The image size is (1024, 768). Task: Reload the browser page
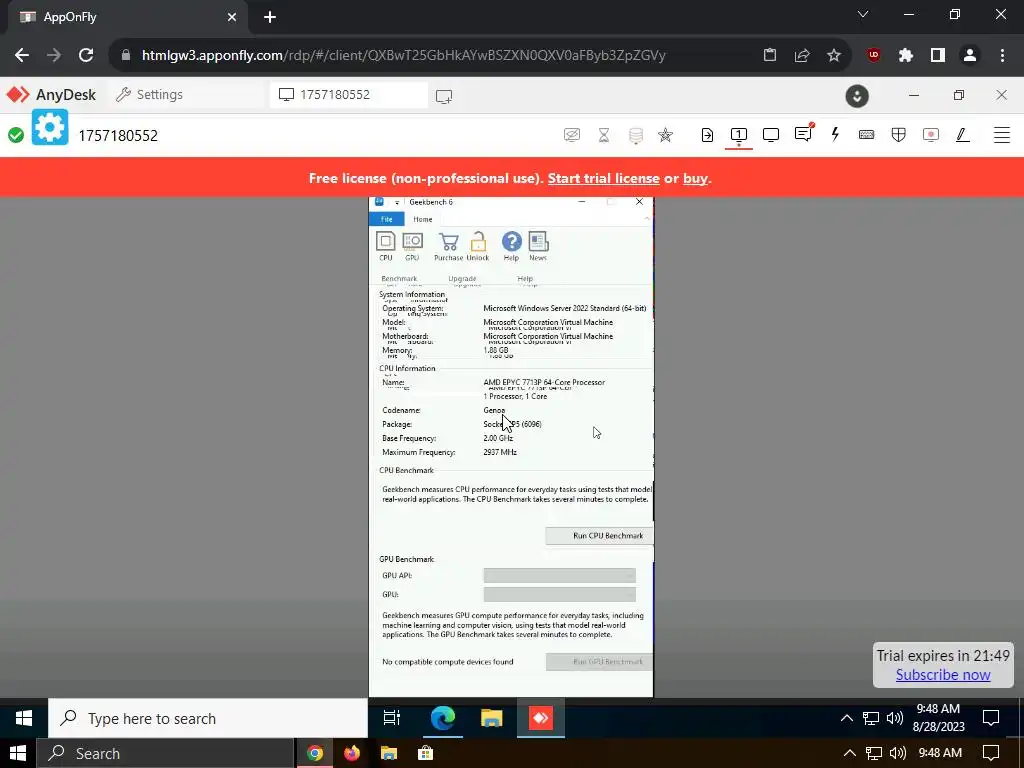click(86, 56)
